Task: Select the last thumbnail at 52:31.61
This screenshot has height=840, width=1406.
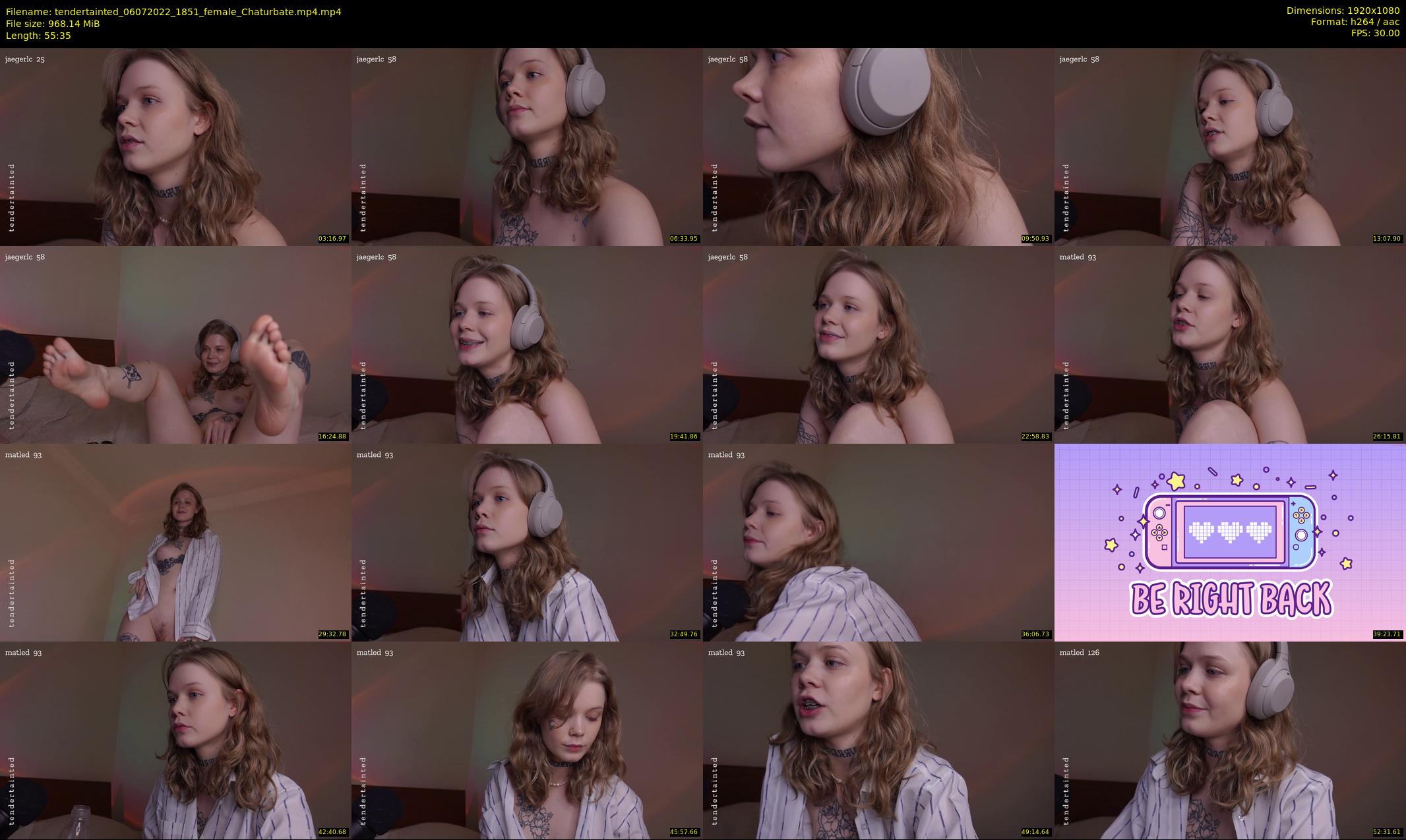Action: (x=1230, y=740)
